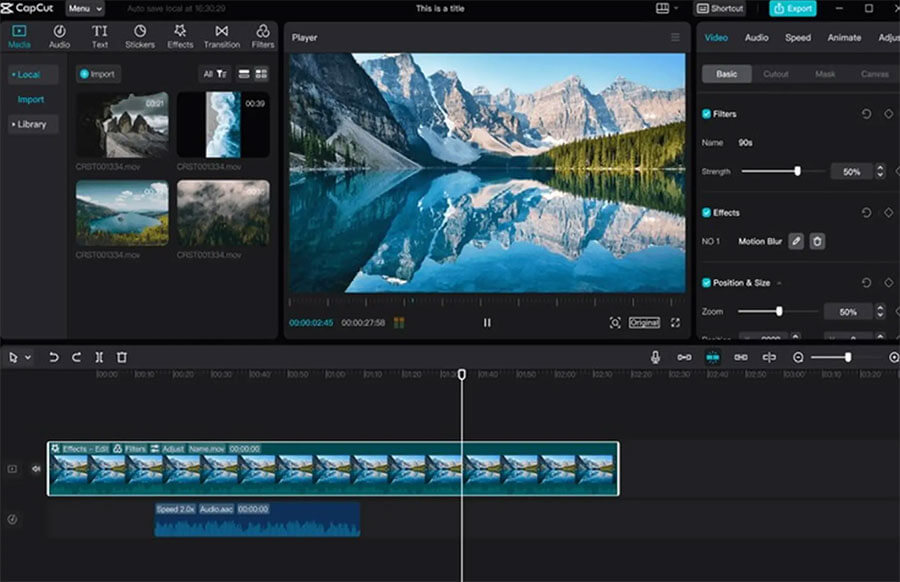The height and width of the screenshot is (582, 900).
Task: Open the Player panel menu
Action: pyautogui.click(x=675, y=37)
